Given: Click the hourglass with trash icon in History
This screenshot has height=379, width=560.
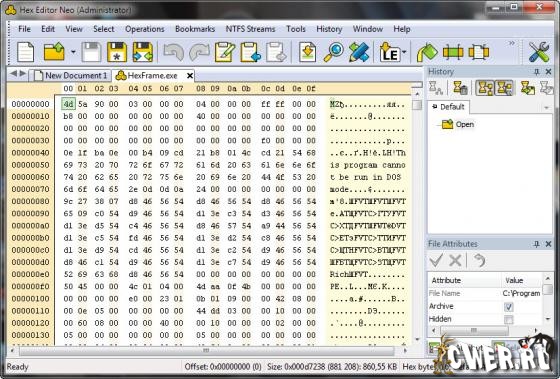Looking at the screenshot, I should point(460,88).
